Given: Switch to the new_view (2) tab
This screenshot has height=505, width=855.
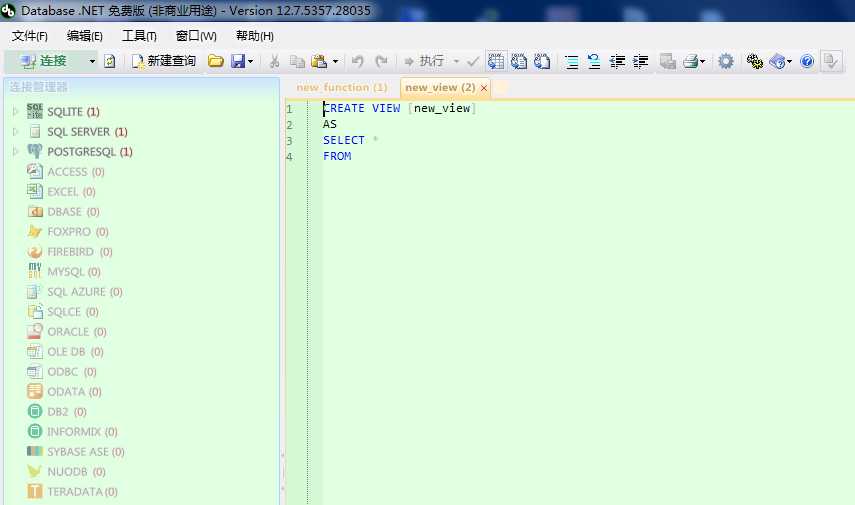Looking at the screenshot, I should coord(440,87).
